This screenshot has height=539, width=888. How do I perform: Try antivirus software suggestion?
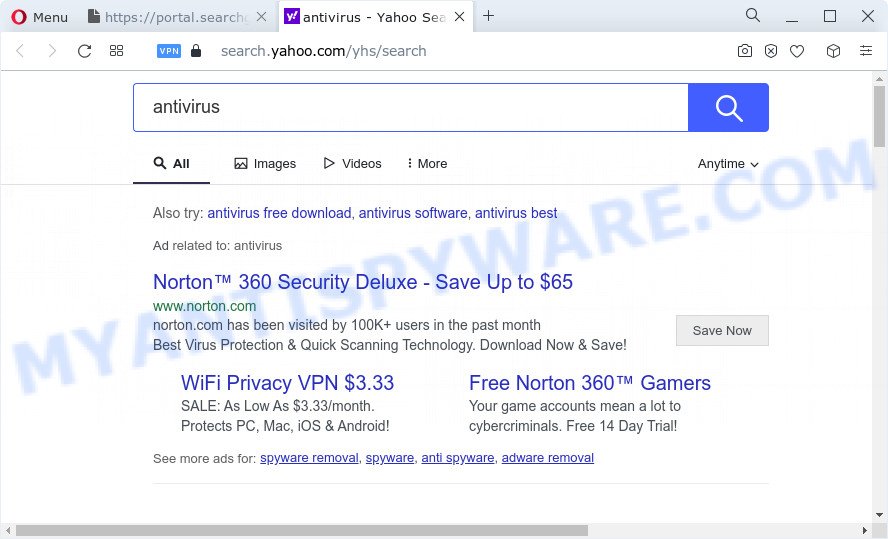click(413, 213)
